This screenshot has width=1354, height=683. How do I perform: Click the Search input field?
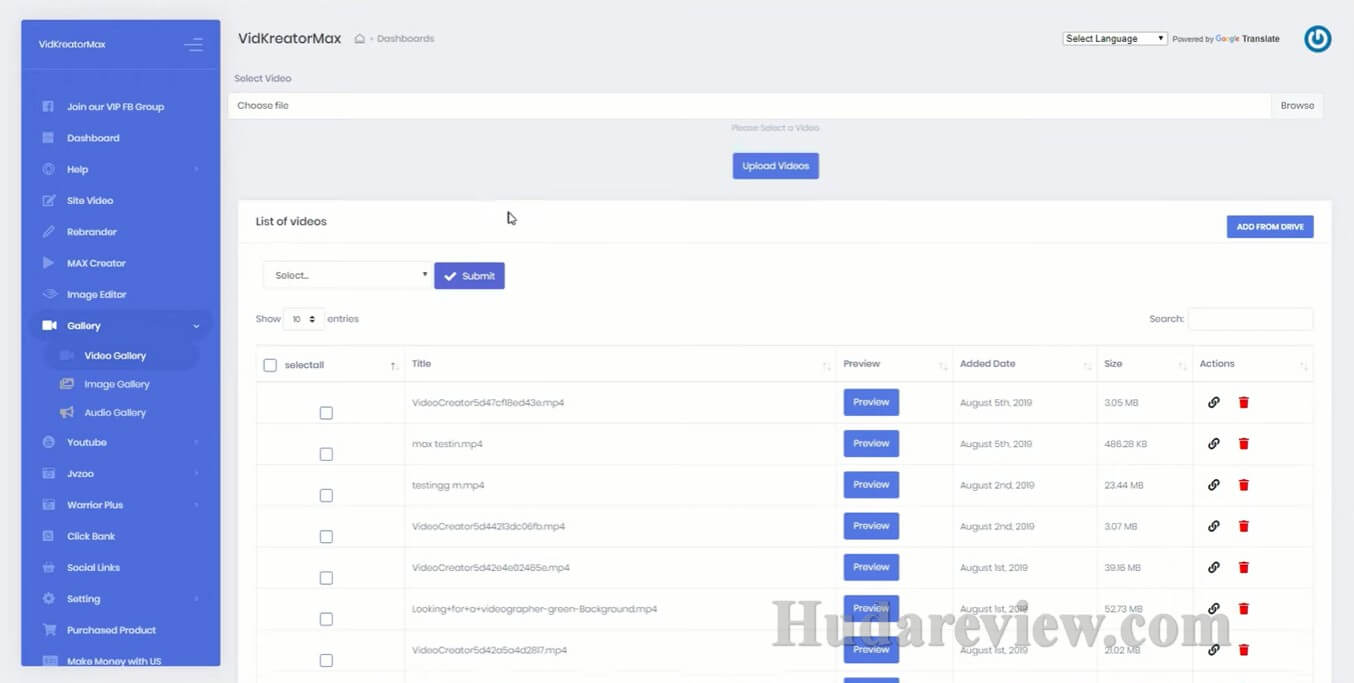(1250, 319)
